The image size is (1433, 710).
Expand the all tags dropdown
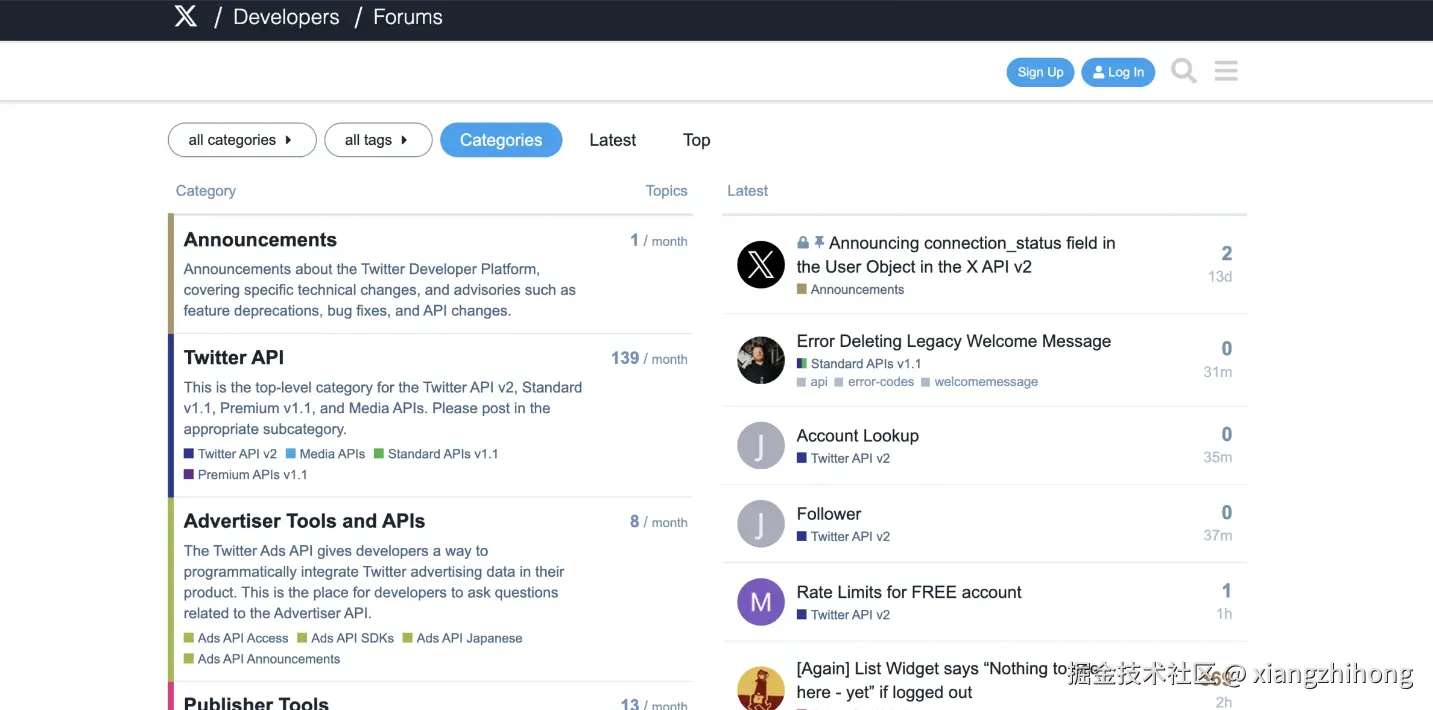tap(377, 140)
